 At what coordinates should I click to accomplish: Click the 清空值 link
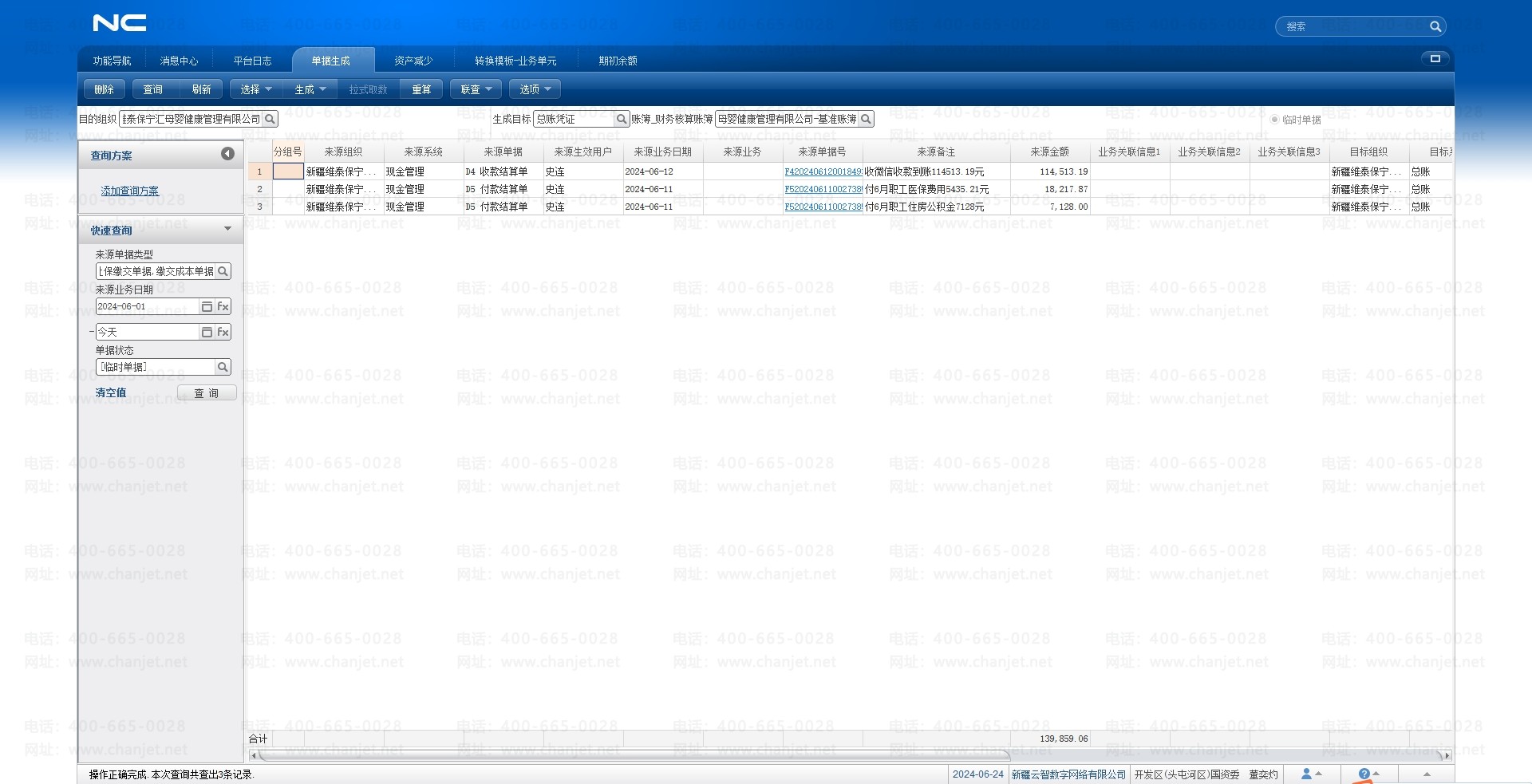(111, 392)
